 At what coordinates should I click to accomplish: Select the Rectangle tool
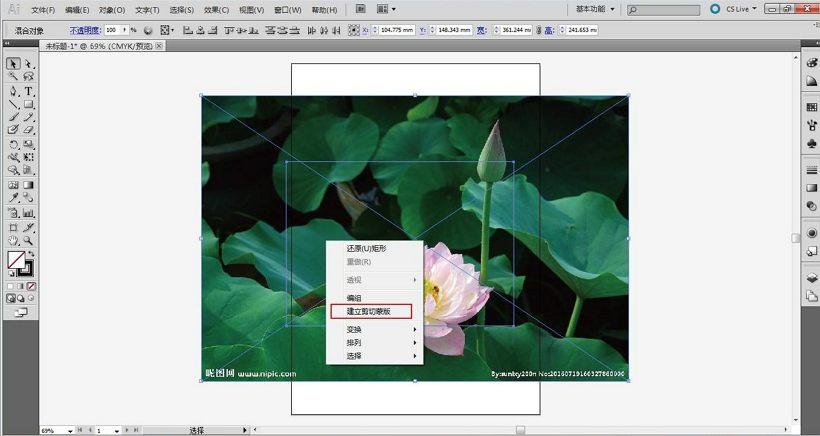pos(29,105)
